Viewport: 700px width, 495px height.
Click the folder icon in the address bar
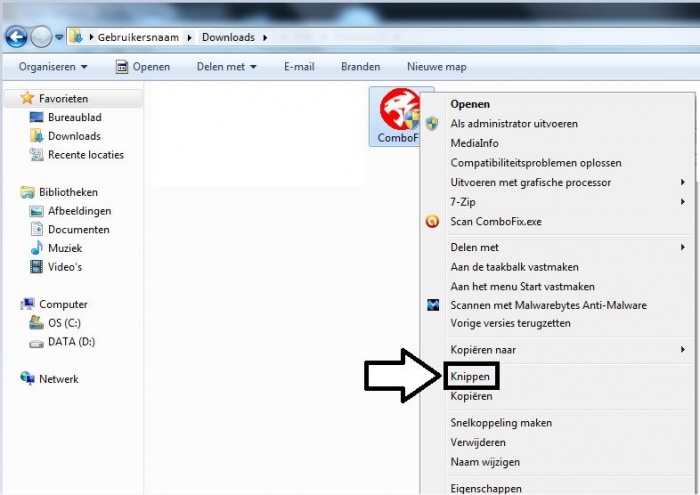coord(76,37)
